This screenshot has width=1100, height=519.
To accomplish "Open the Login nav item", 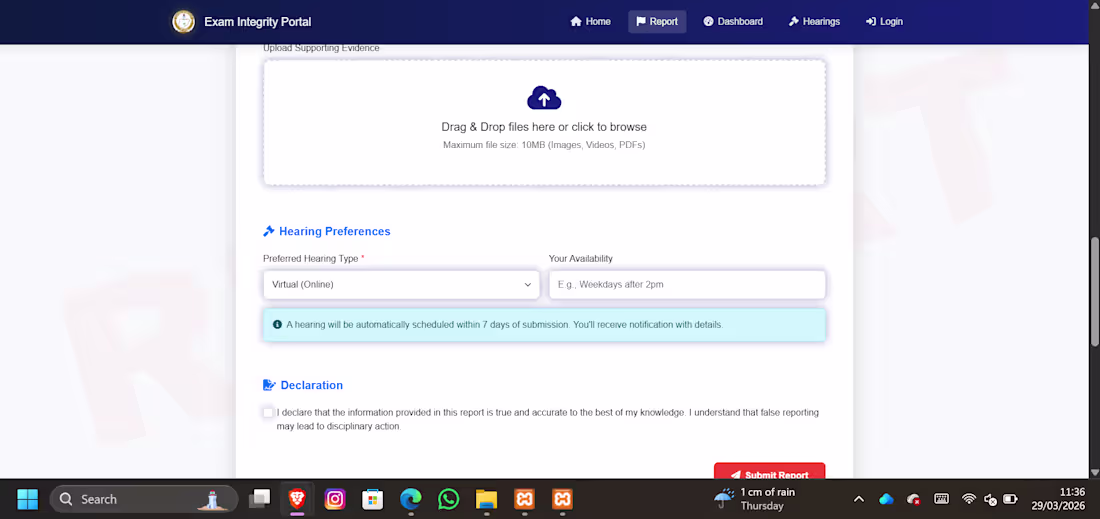I will coord(884,22).
